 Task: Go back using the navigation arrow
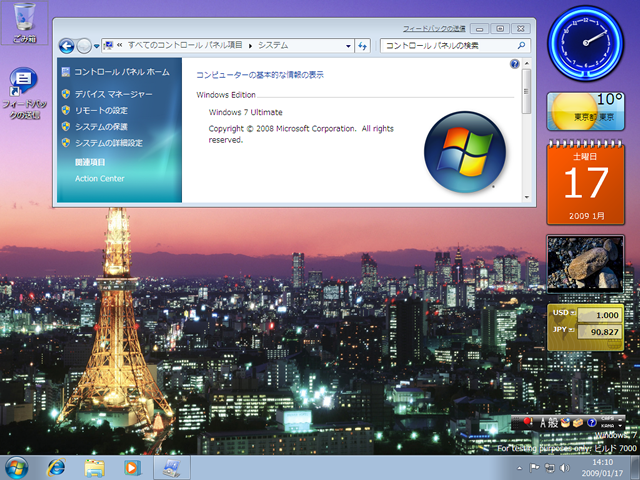[x=67, y=45]
